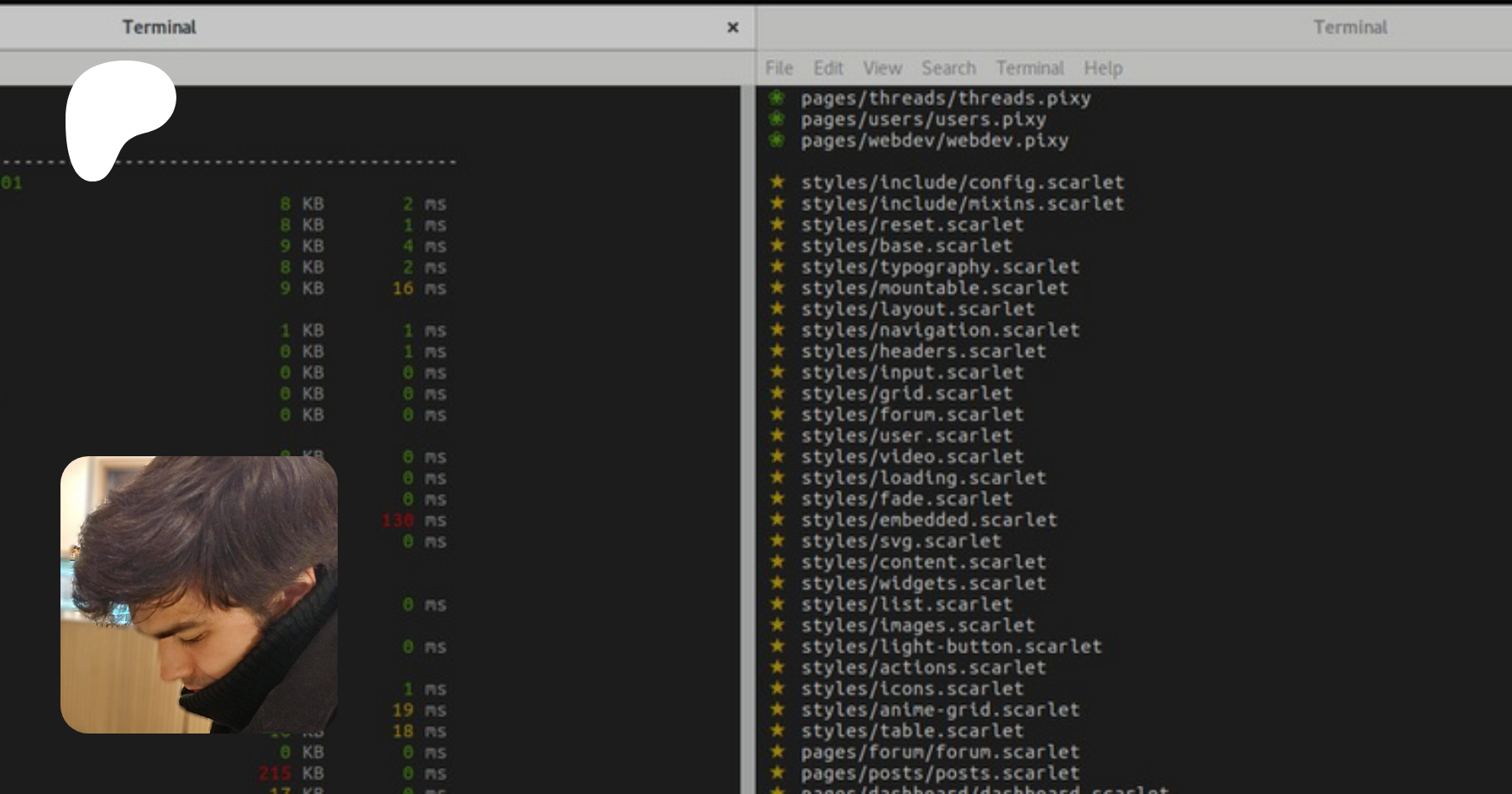The width and height of the screenshot is (1512, 794).
Task: Click the profile photo thumbnail
Action: pos(199,595)
